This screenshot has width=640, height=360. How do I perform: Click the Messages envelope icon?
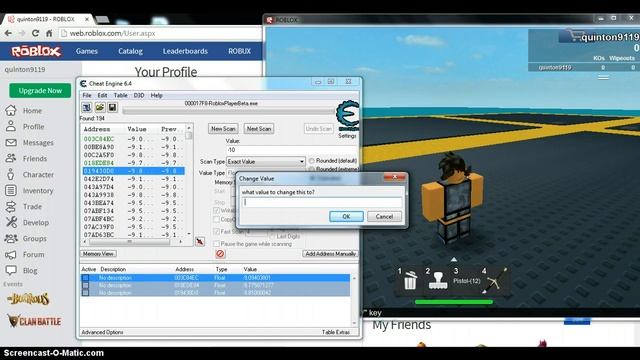point(11,142)
